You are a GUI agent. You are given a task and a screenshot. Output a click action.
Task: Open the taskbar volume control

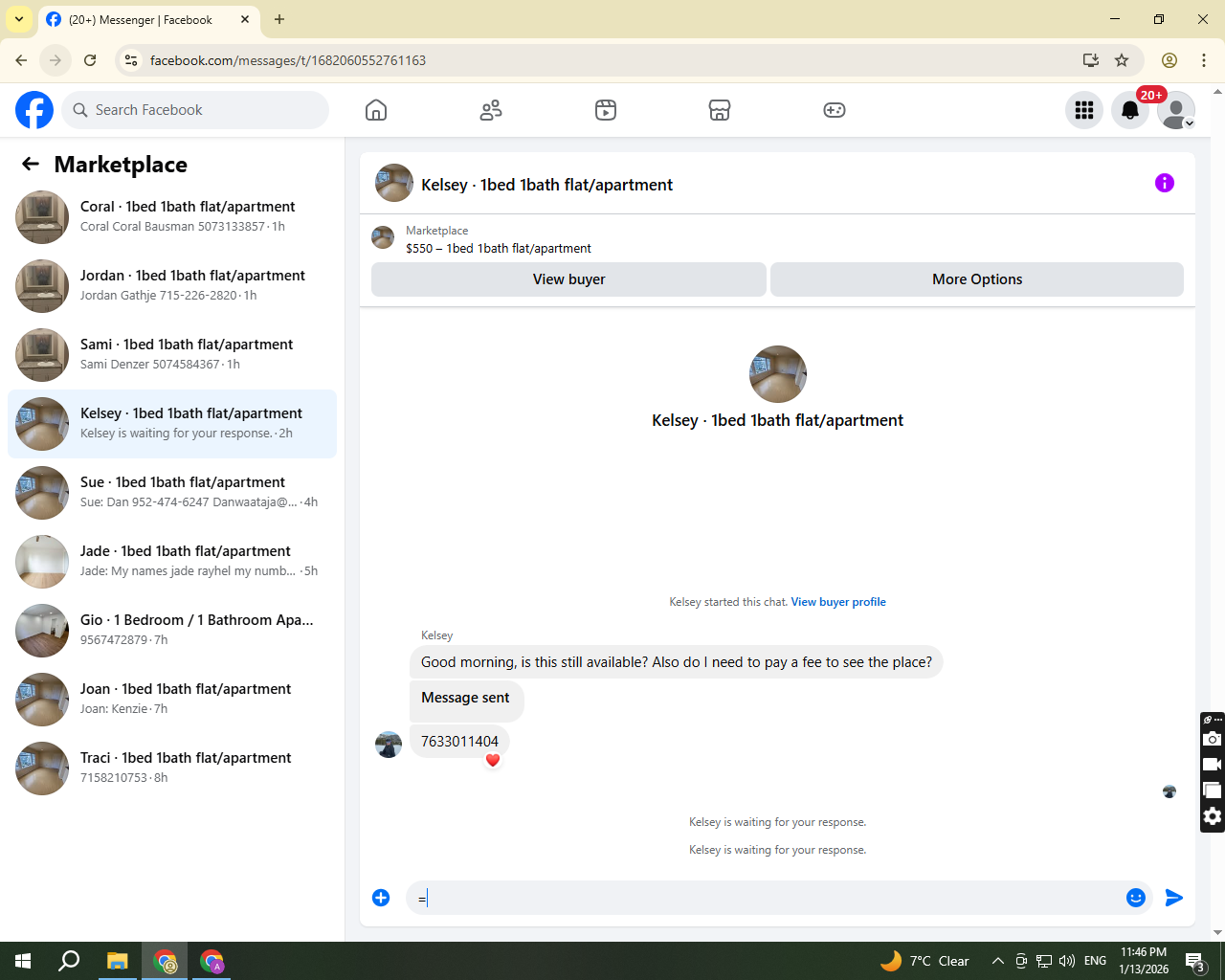coord(1067,961)
